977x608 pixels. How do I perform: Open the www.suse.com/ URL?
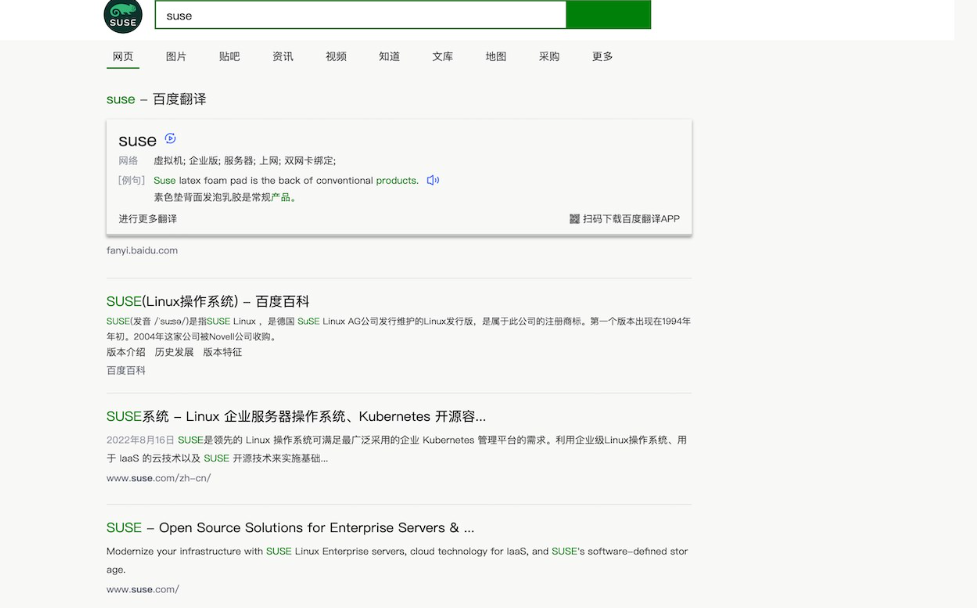coord(143,589)
